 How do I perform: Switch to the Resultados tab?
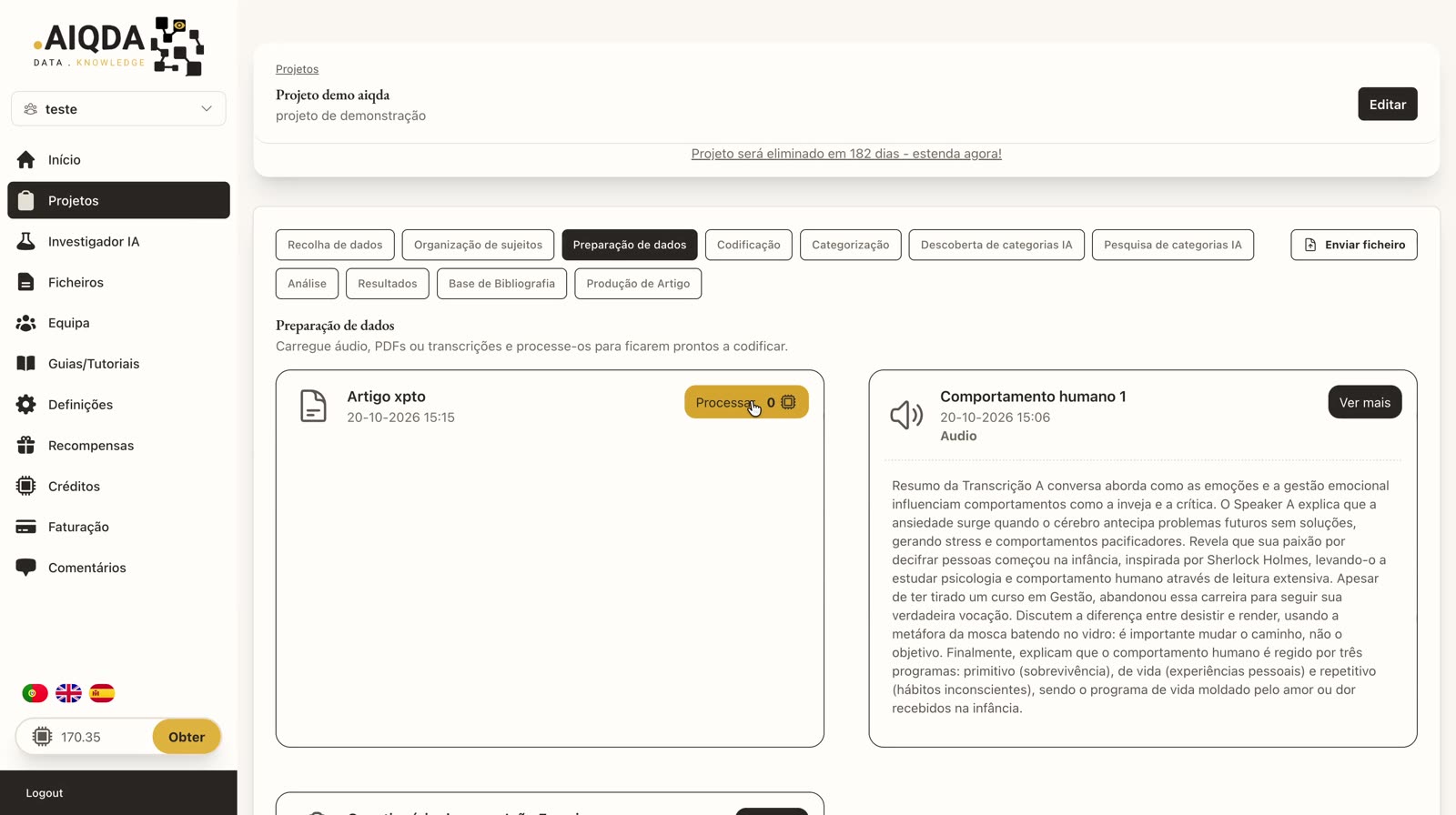pos(388,284)
